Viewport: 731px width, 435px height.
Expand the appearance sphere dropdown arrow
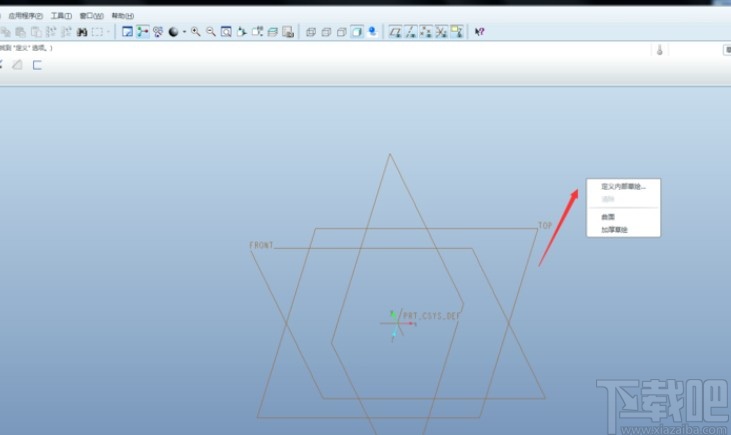(185, 32)
